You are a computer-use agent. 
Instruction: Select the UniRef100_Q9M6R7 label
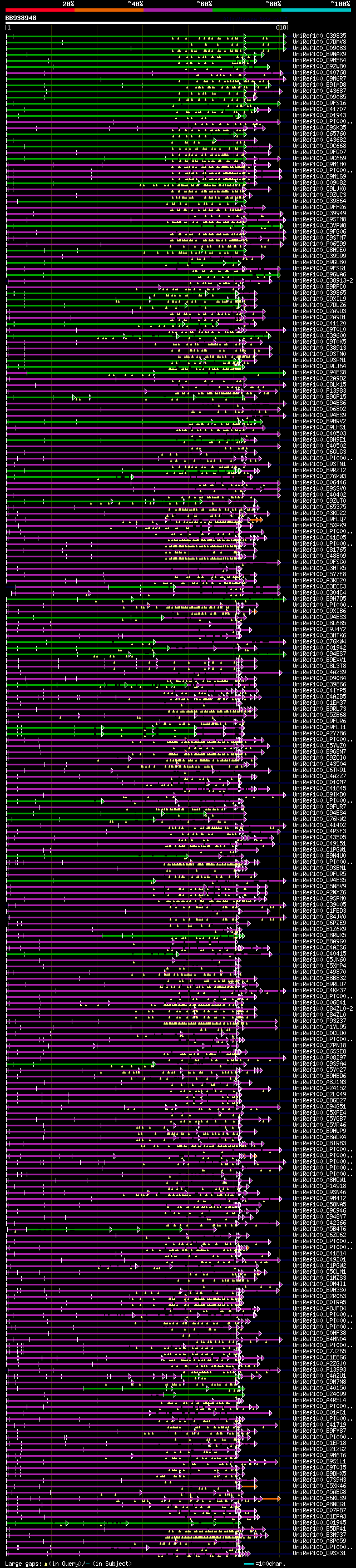pos(319,78)
